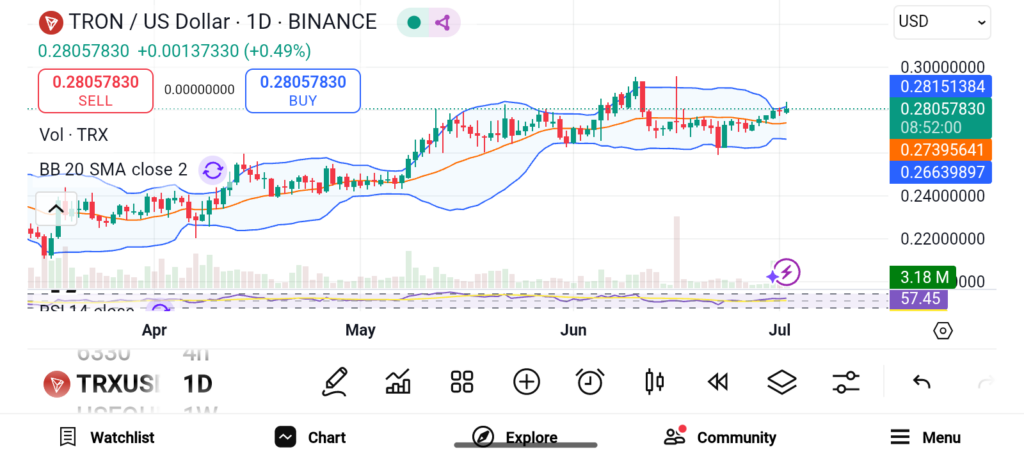1024x461 pixels.
Task: Collapse the indicator legend chevron
Action: (56, 210)
